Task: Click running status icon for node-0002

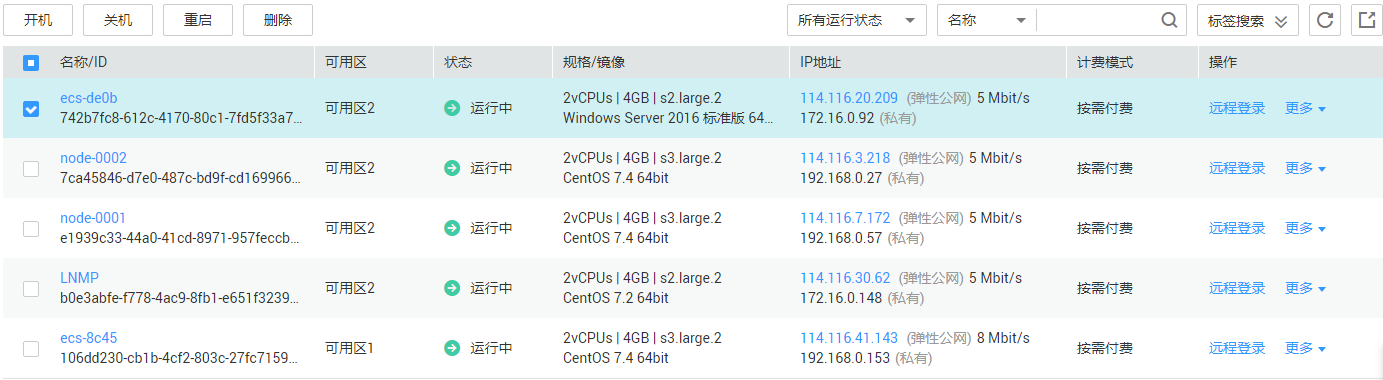Action: 453,168
